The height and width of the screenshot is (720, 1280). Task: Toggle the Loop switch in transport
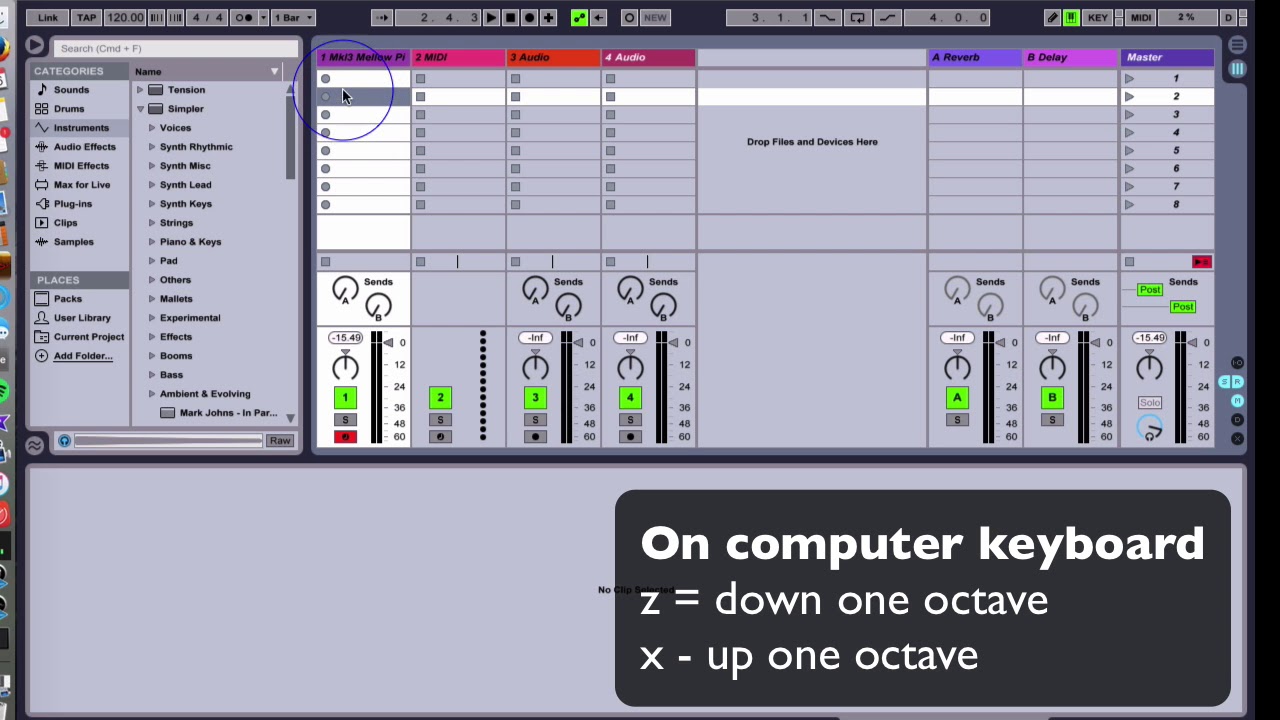(857, 17)
